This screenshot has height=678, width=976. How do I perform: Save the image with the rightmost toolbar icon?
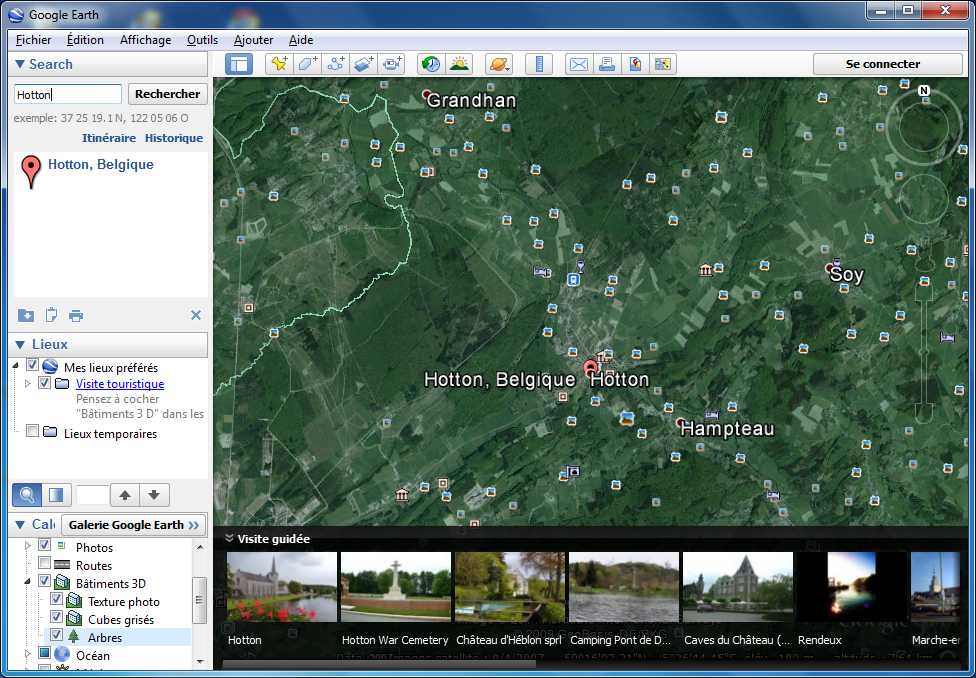pos(663,64)
